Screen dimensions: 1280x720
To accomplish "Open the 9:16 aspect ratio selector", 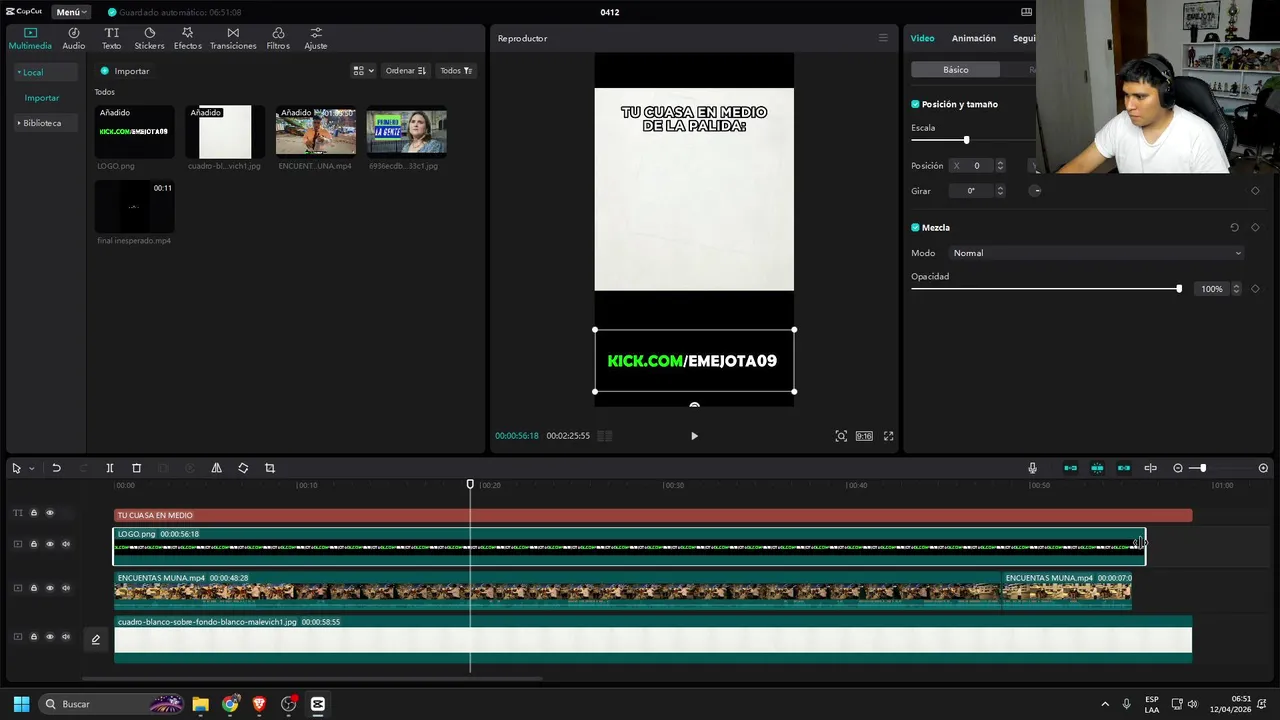I will pyautogui.click(x=864, y=436).
